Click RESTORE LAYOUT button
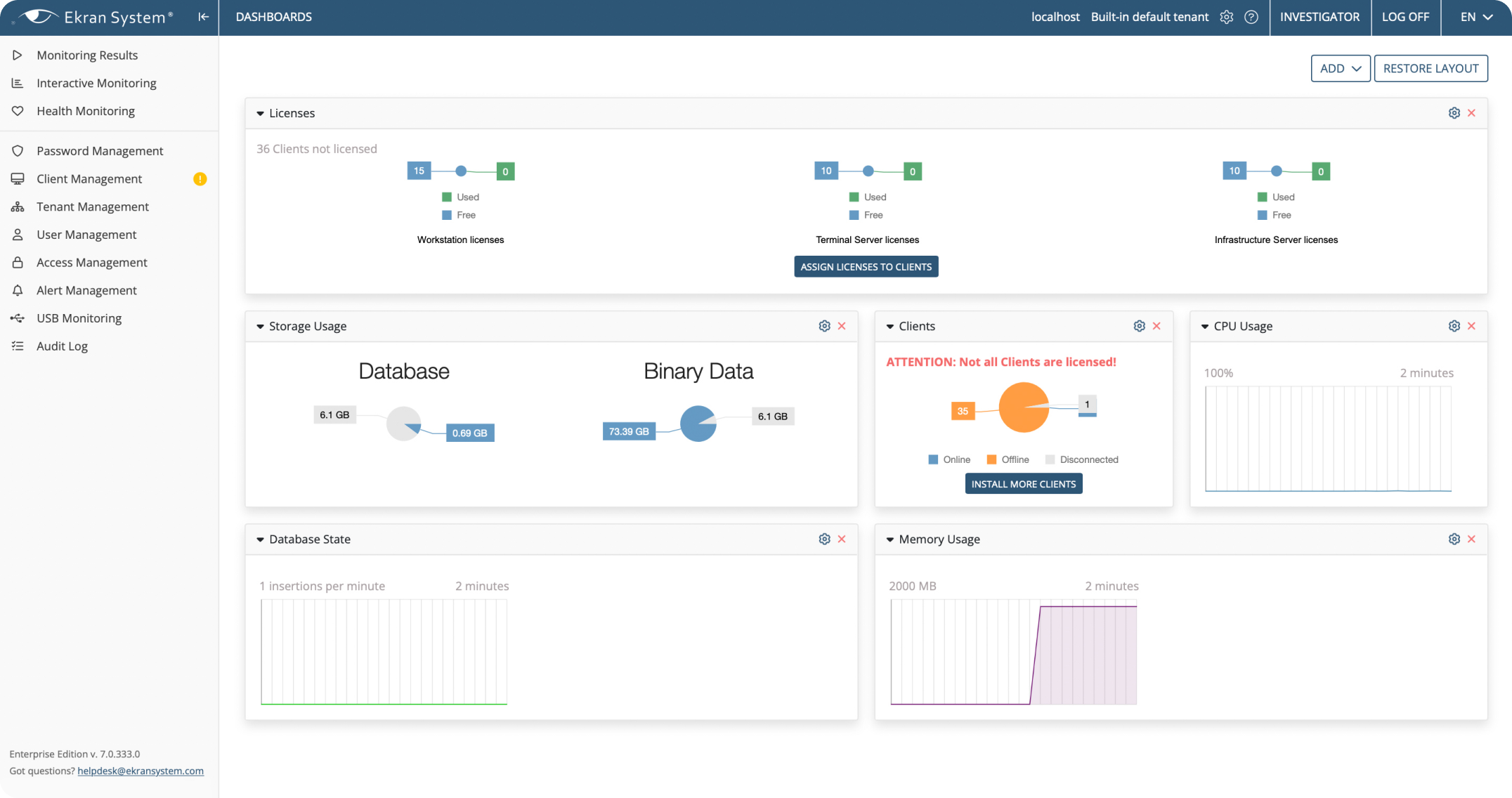This screenshot has height=798, width=1512. tap(1430, 68)
